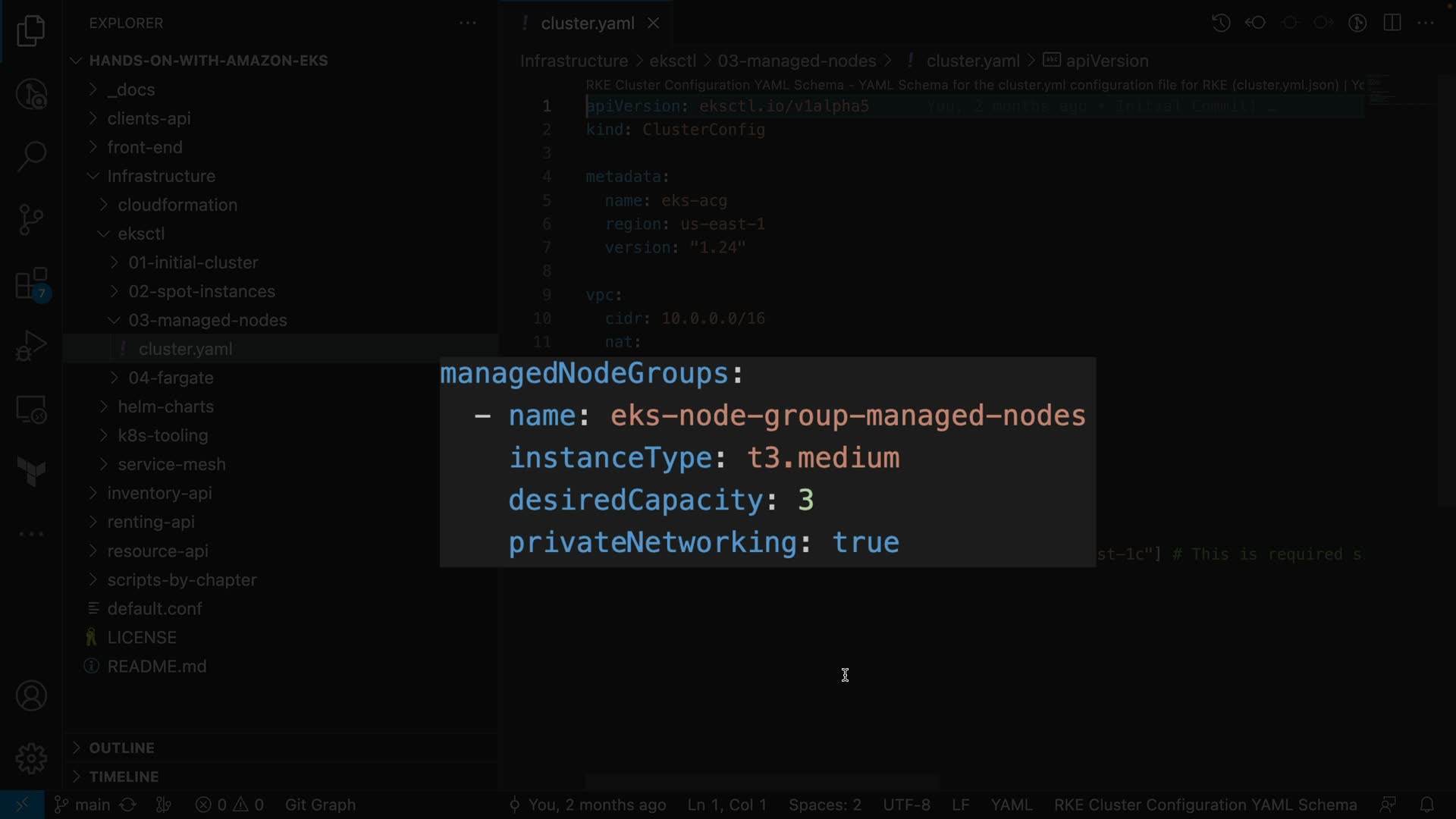Screen dimensions: 1456x819
Task: Open the Terraform extension view
Action: click(x=31, y=472)
